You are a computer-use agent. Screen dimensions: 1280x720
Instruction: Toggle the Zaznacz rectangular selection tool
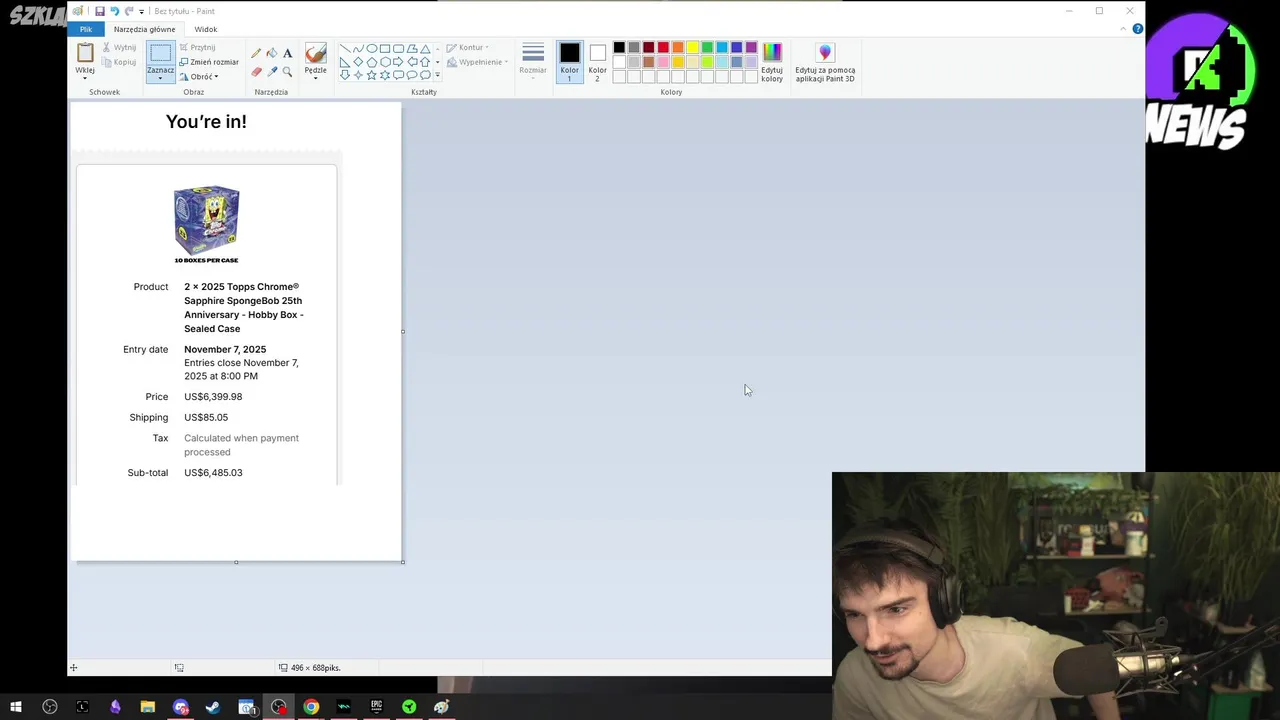(x=160, y=54)
